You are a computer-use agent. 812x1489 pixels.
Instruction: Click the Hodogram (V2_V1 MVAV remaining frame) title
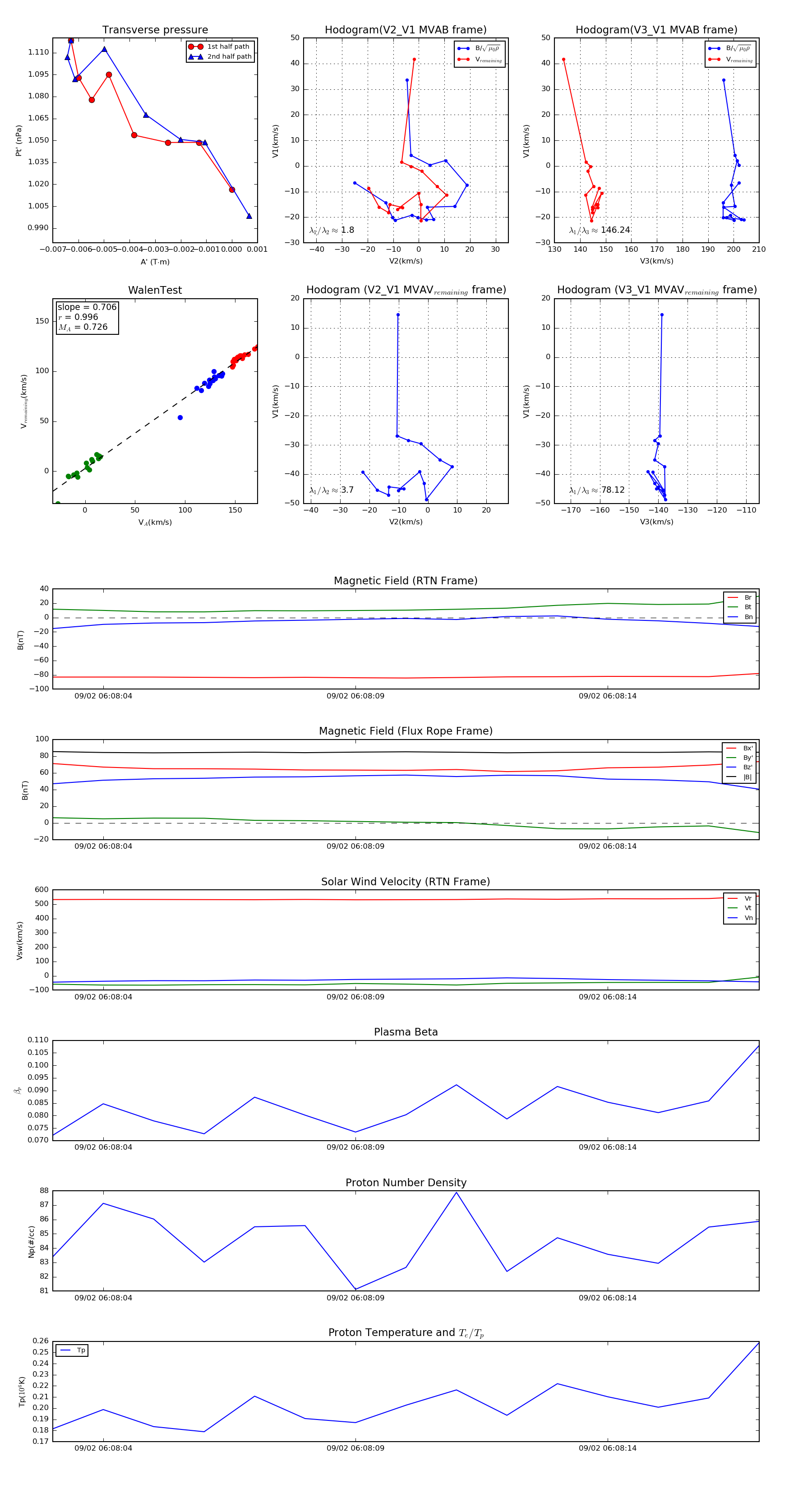(406, 290)
